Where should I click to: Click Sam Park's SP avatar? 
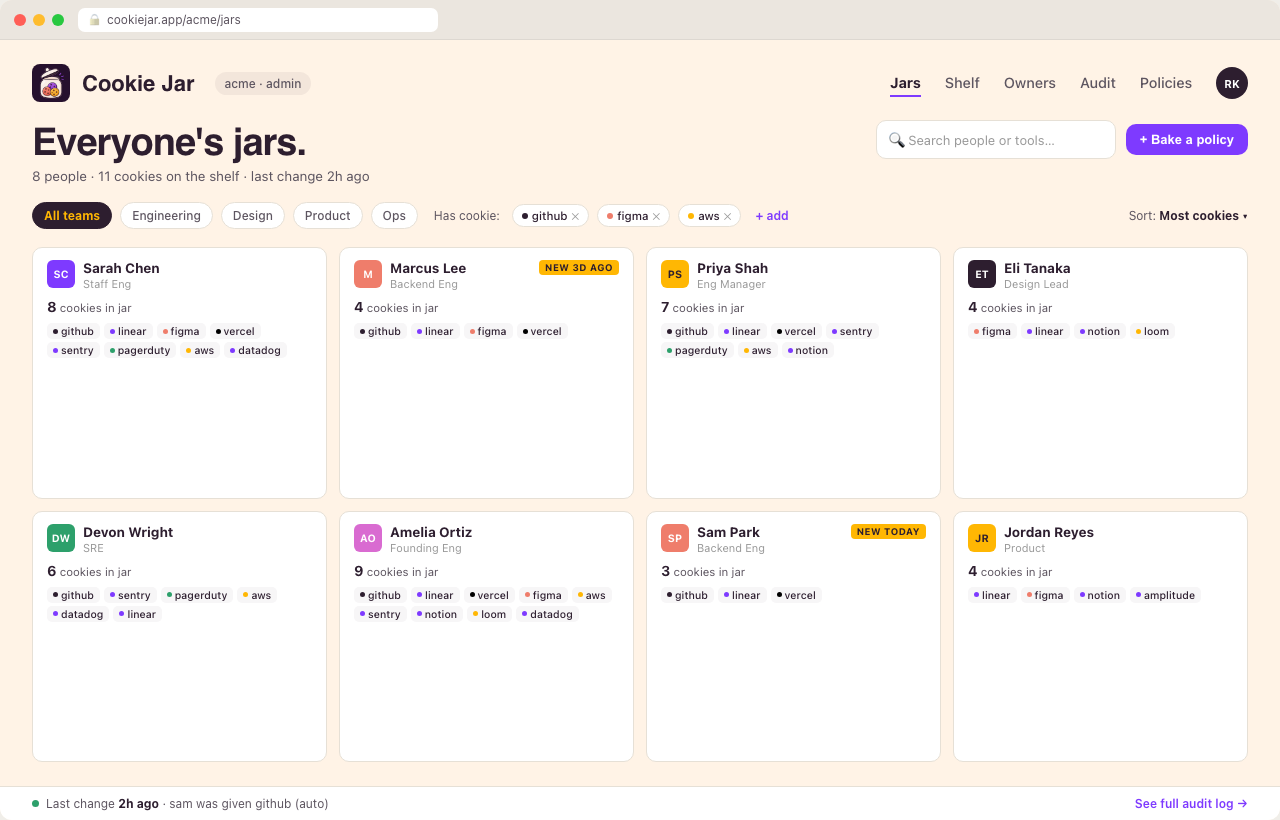tap(675, 538)
